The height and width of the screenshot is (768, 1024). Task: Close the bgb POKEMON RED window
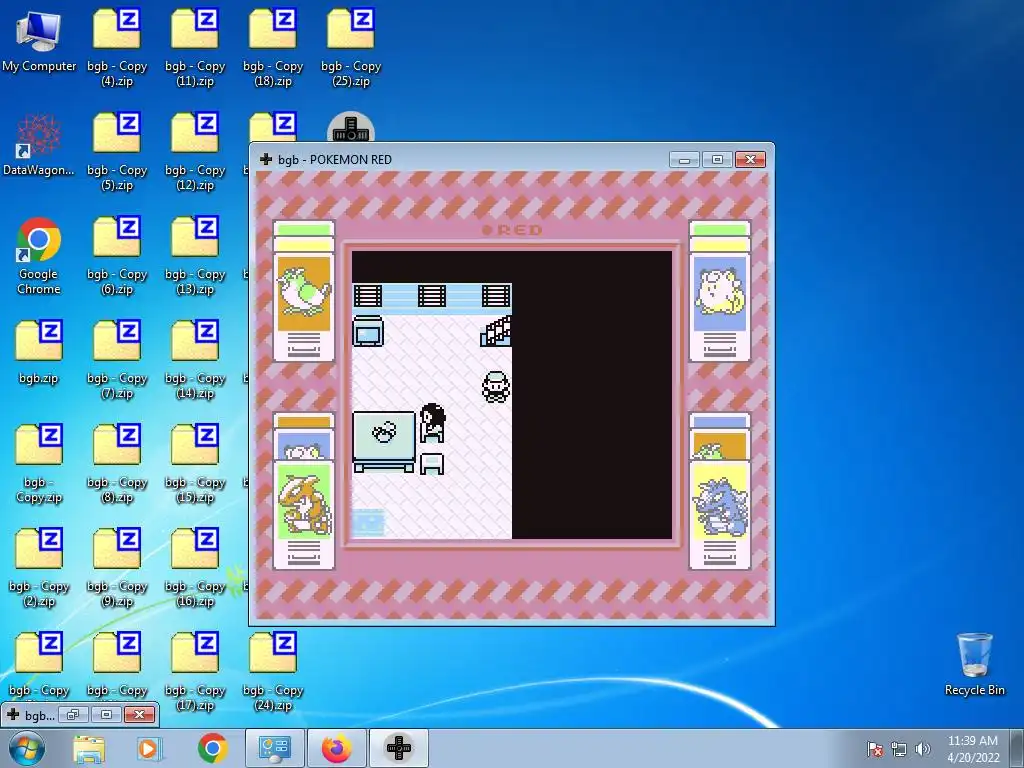(x=750, y=160)
